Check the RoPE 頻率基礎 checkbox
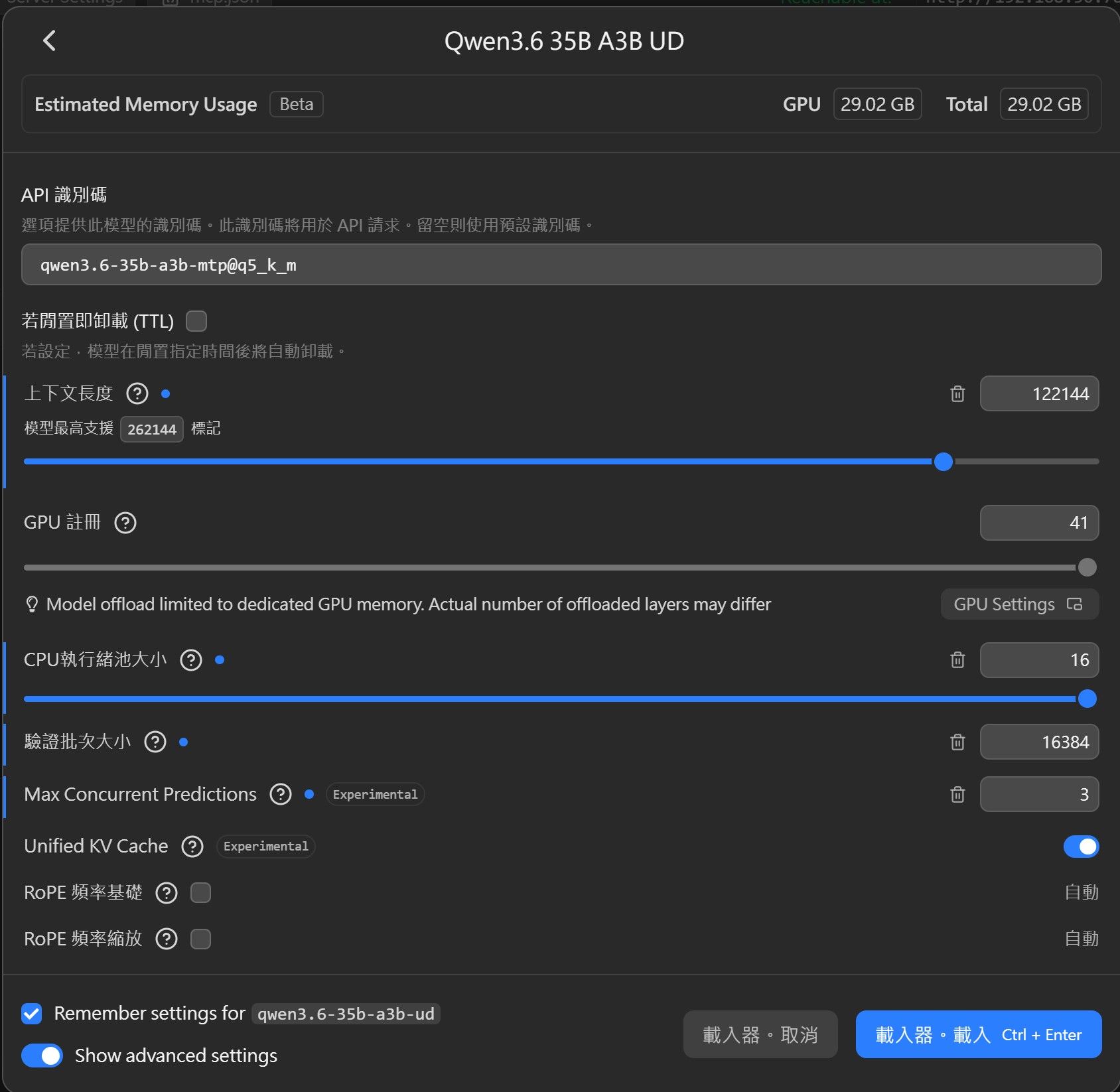This screenshot has height=1092, width=1120. tap(200, 893)
